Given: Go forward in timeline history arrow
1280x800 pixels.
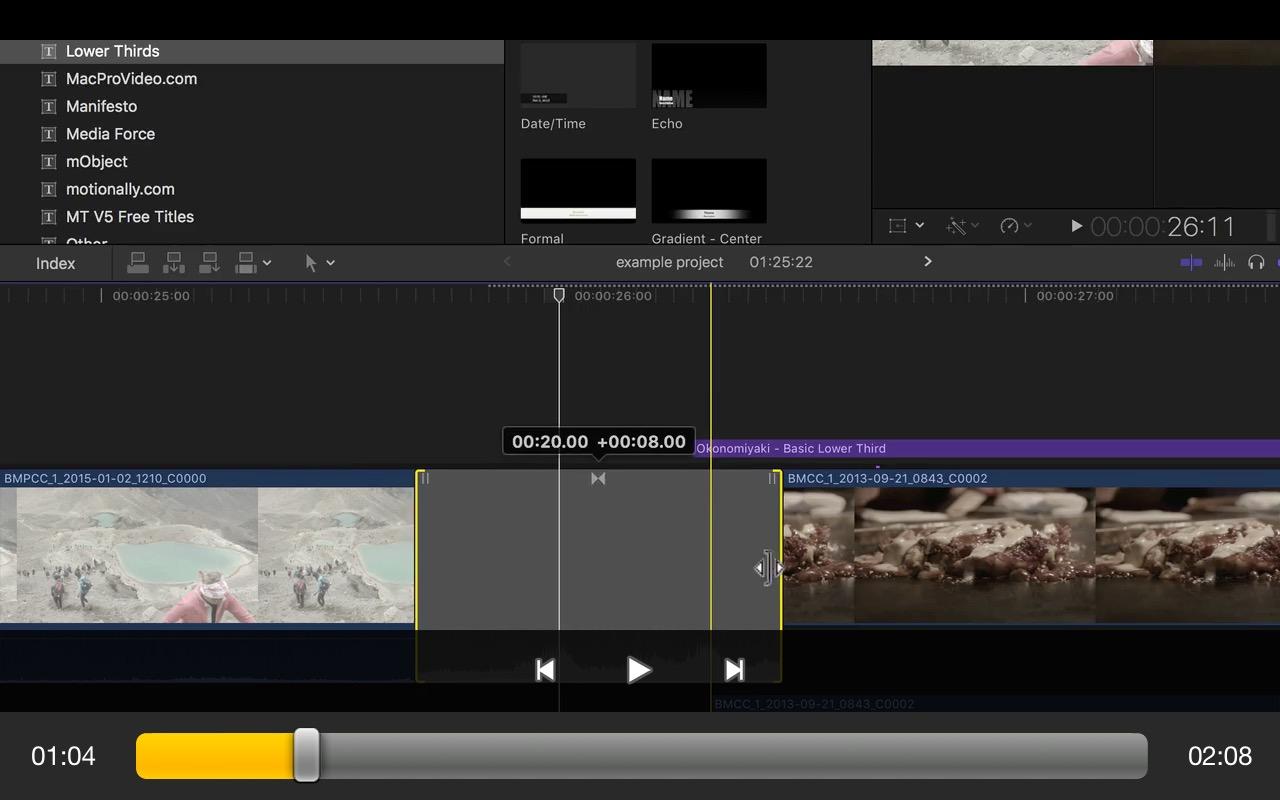Looking at the screenshot, I should [x=928, y=262].
